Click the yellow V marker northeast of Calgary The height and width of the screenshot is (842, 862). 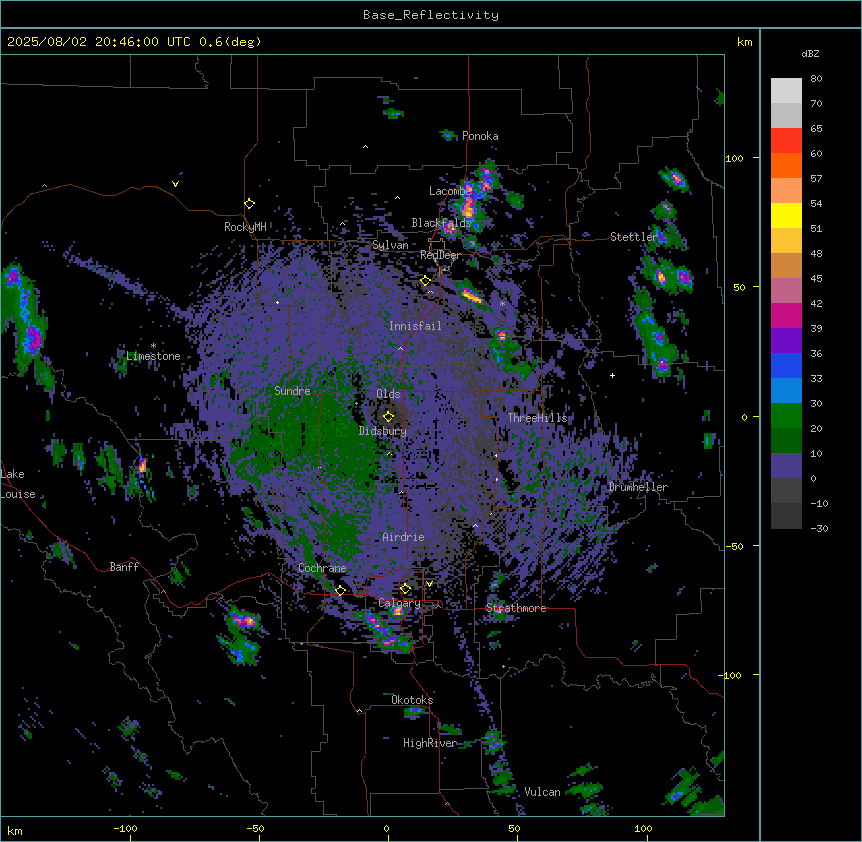click(429, 584)
